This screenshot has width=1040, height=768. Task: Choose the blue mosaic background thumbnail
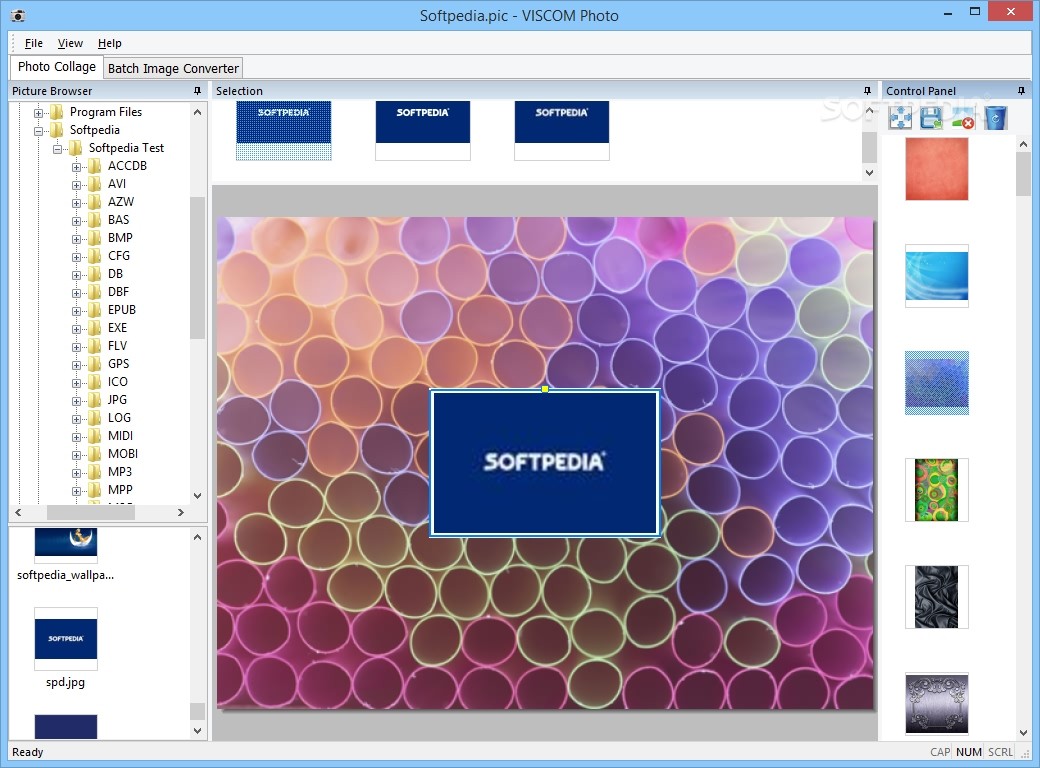coord(937,383)
